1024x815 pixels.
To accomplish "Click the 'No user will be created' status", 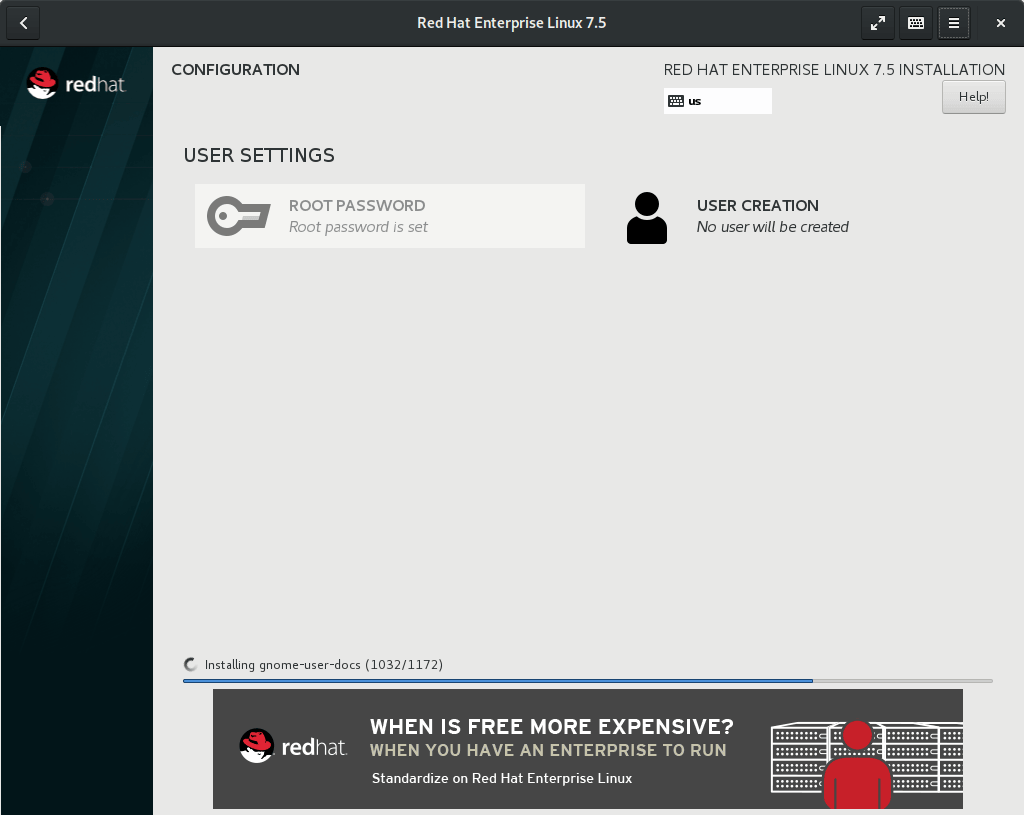I will [772, 227].
